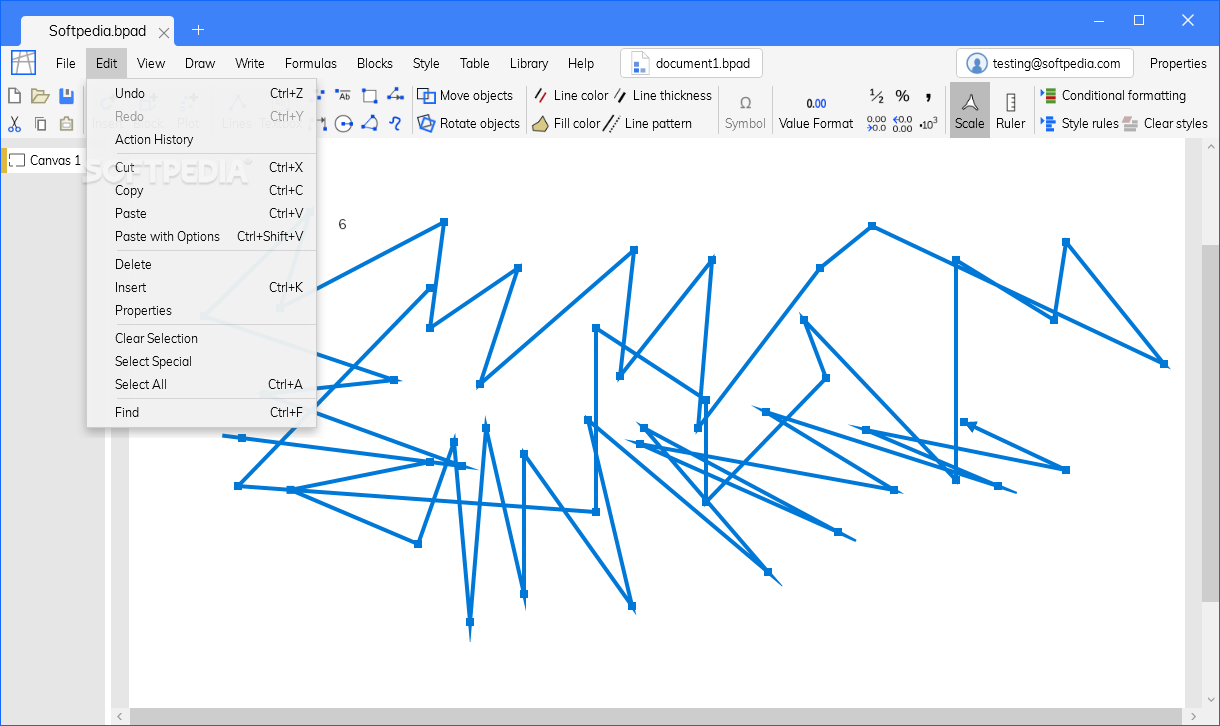Select the polygon drawing tool

[x=369, y=124]
